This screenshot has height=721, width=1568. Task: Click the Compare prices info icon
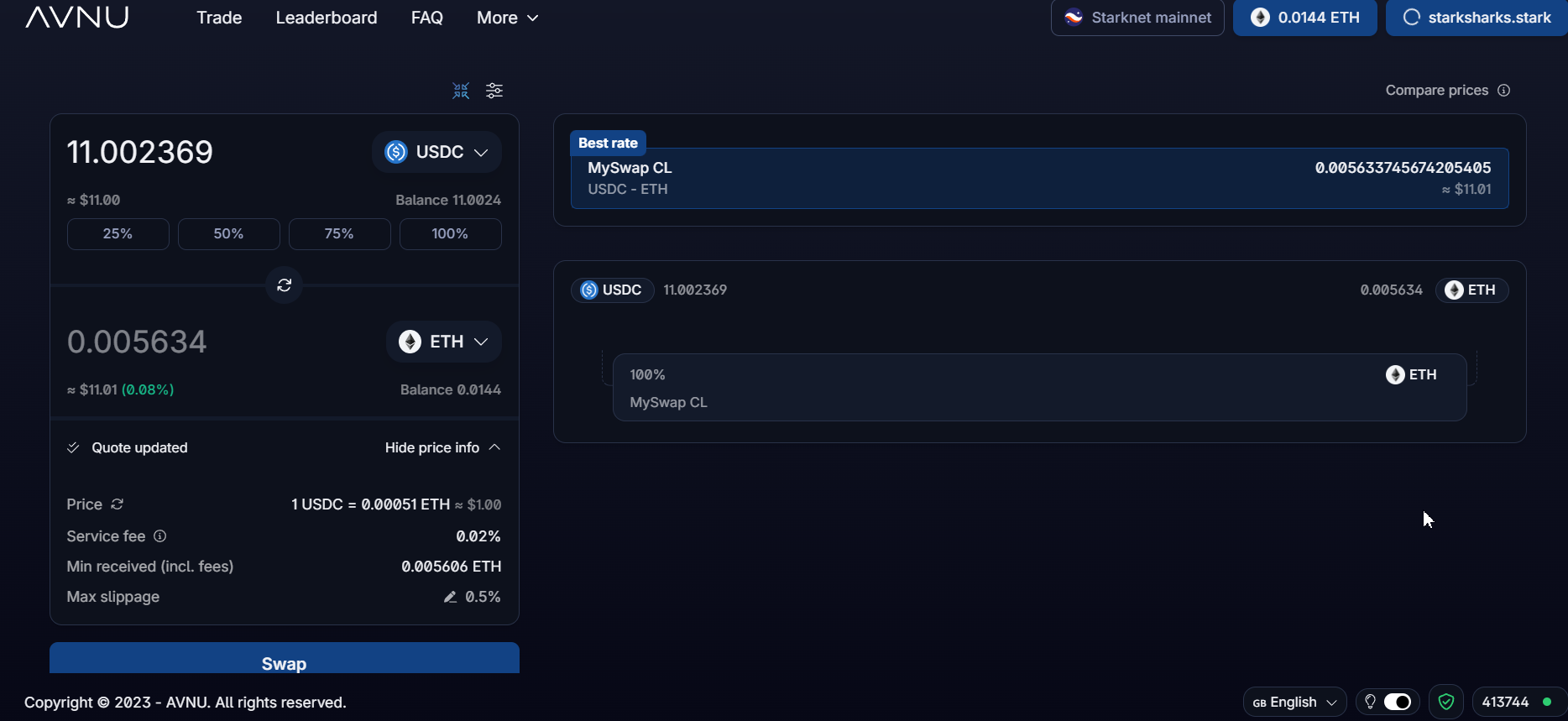pos(1504,91)
